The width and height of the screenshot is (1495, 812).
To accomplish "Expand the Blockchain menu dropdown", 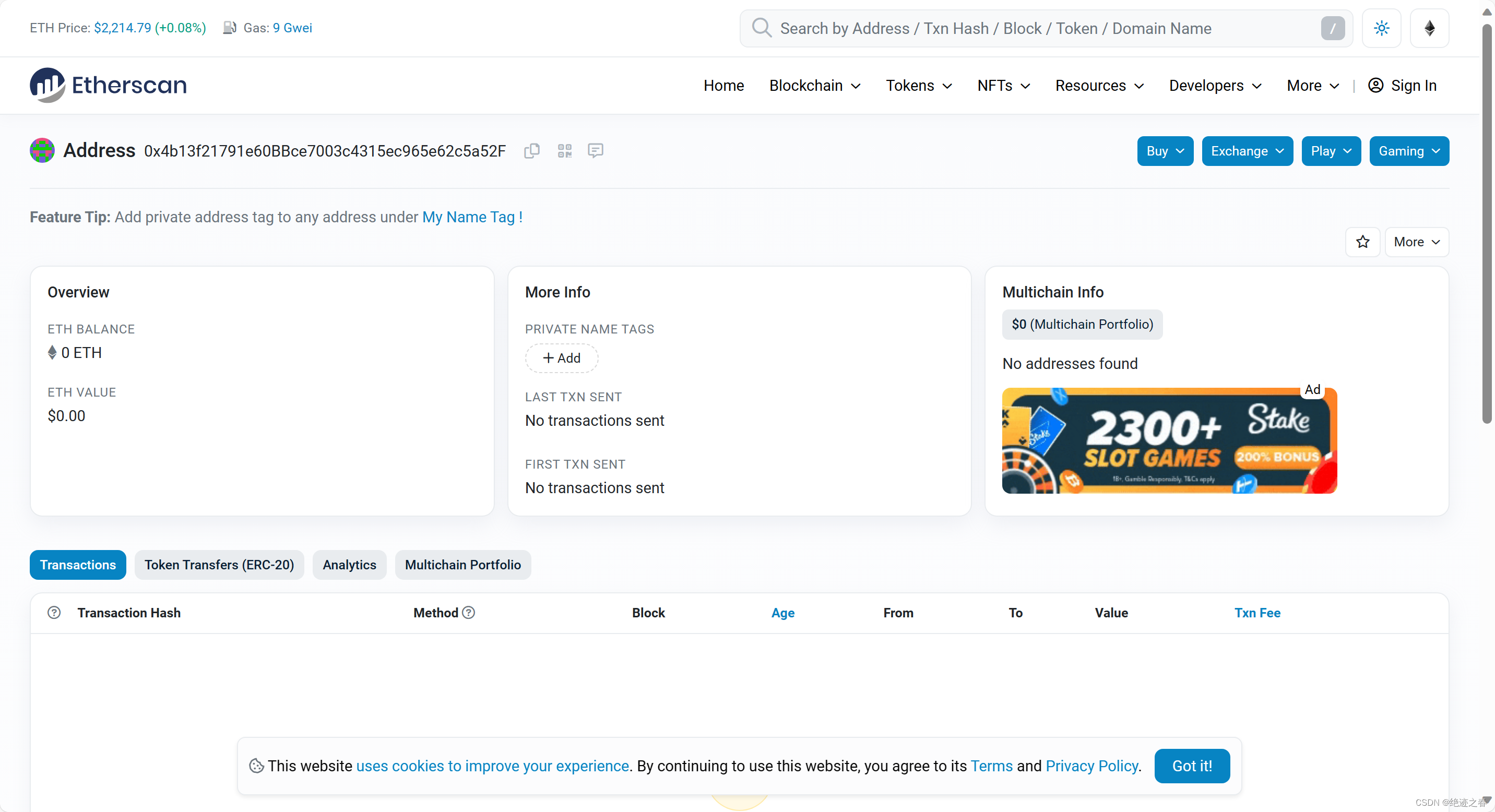I will 814,85.
